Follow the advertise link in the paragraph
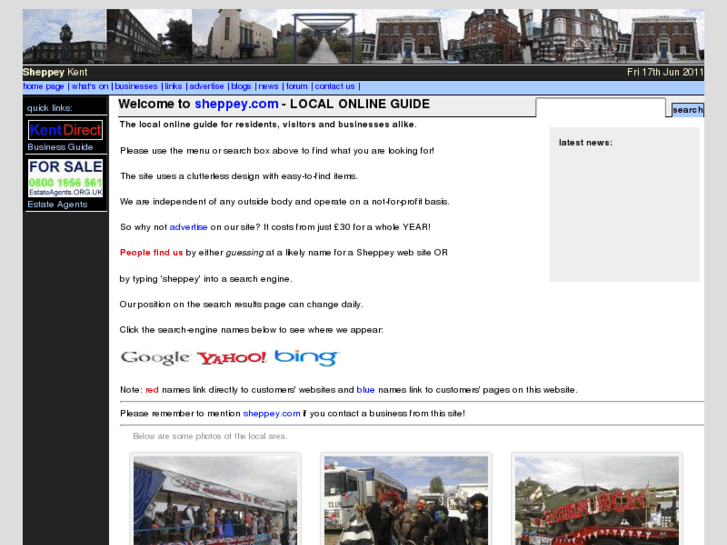The image size is (727, 545). point(188,227)
